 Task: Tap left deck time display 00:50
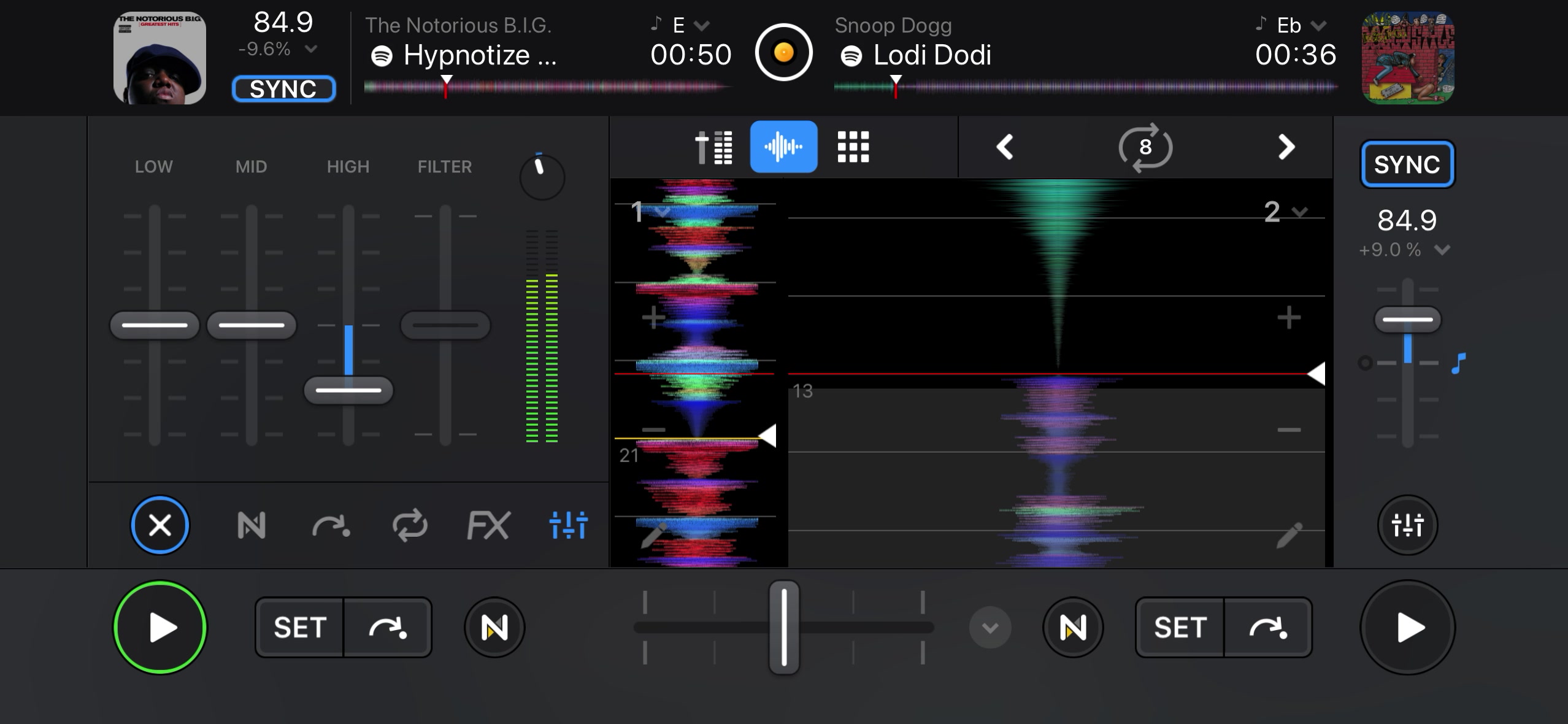691,55
